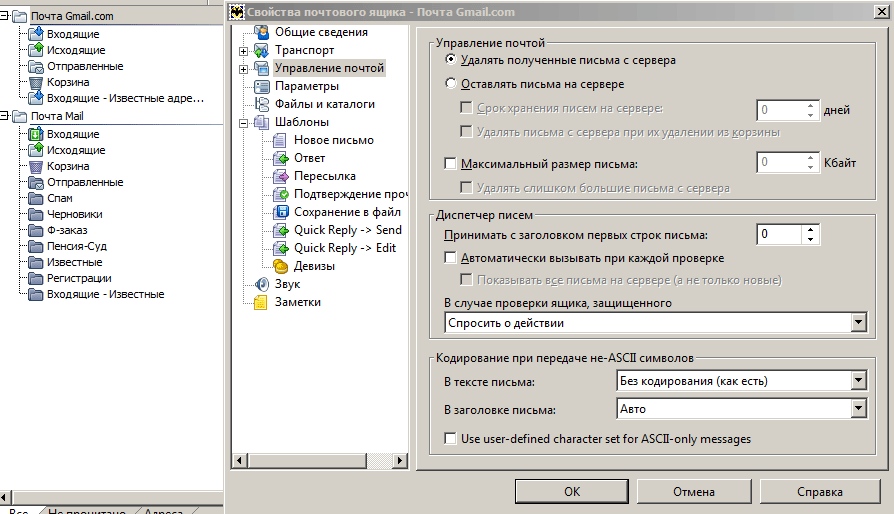Screen dimensions: 894x514
Task: Enable Автоматически вызывать при каждой проверке
Action: pyautogui.click(x=450, y=258)
